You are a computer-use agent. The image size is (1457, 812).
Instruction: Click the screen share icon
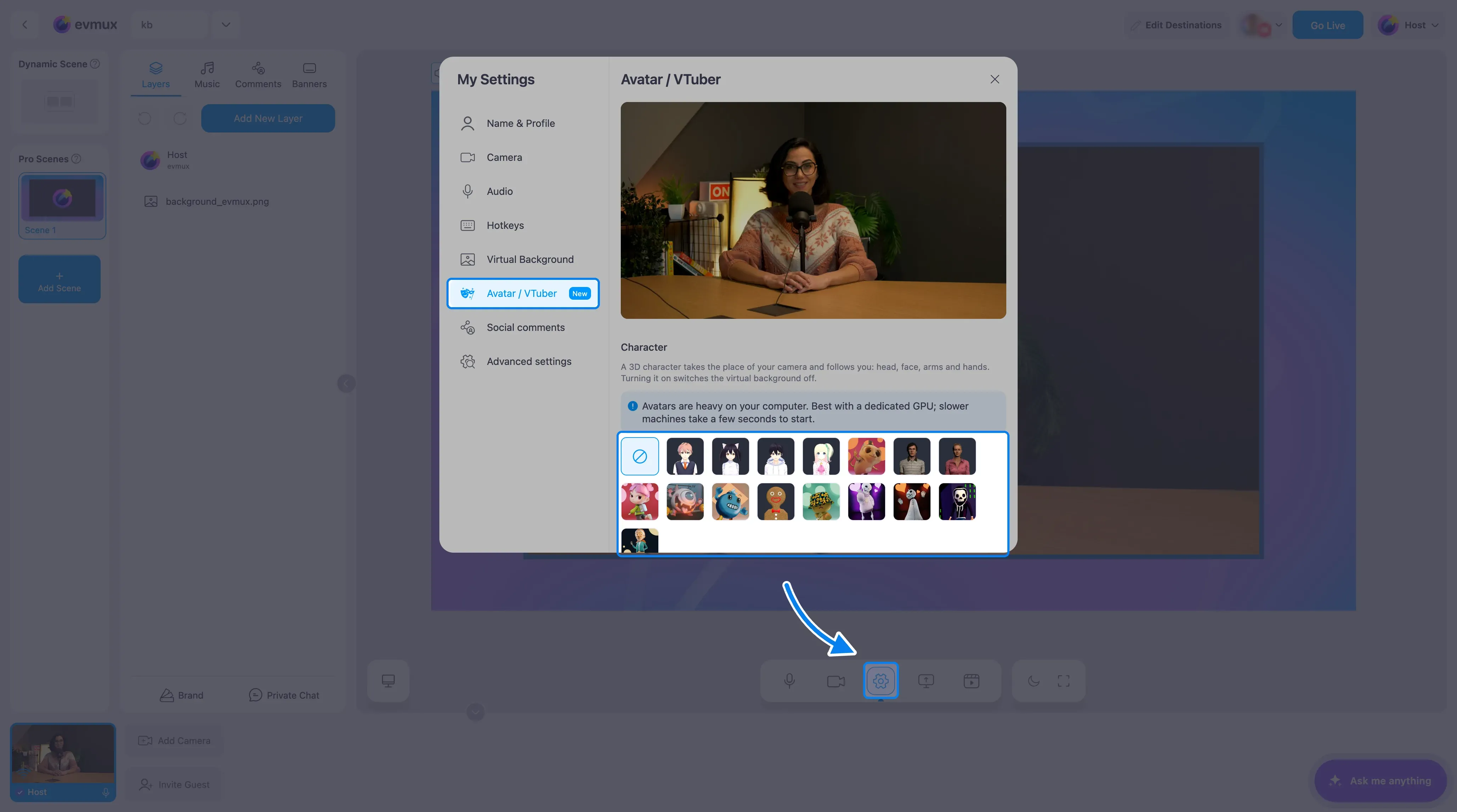(926, 681)
